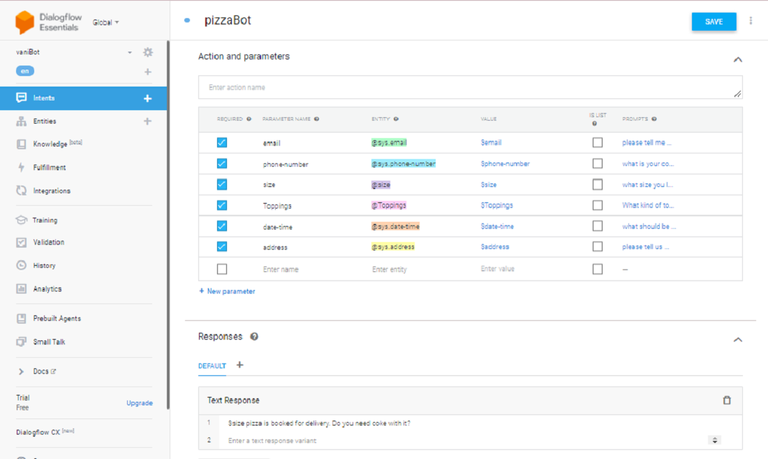
Task: Click the Intents chat bubble icon
Action: (x=21, y=97)
